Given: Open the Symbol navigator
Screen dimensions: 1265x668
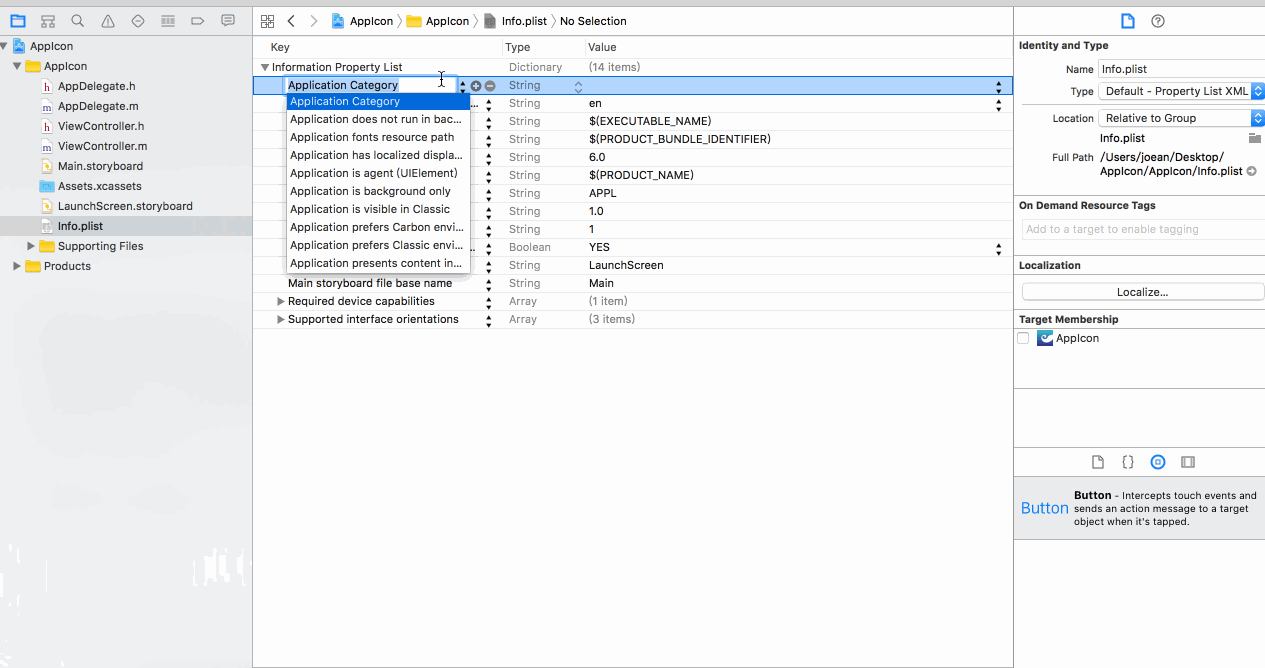Looking at the screenshot, I should (47, 20).
